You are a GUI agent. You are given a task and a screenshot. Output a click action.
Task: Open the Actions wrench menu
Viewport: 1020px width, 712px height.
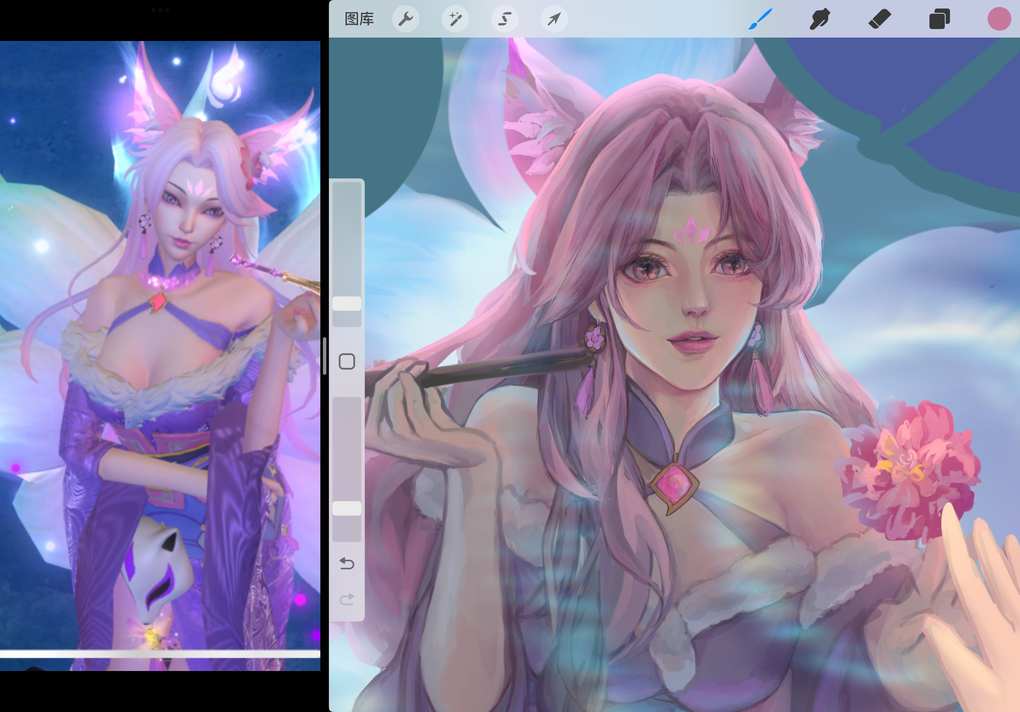pyautogui.click(x=405, y=19)
